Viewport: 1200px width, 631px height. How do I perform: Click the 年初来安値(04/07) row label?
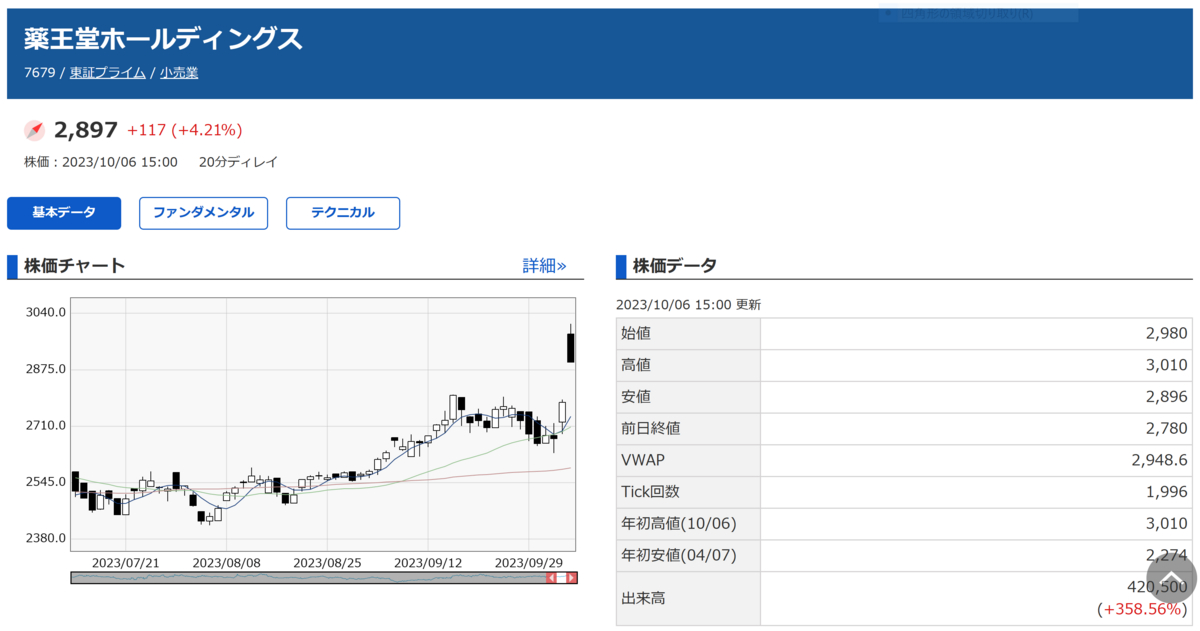coord(678,555)
